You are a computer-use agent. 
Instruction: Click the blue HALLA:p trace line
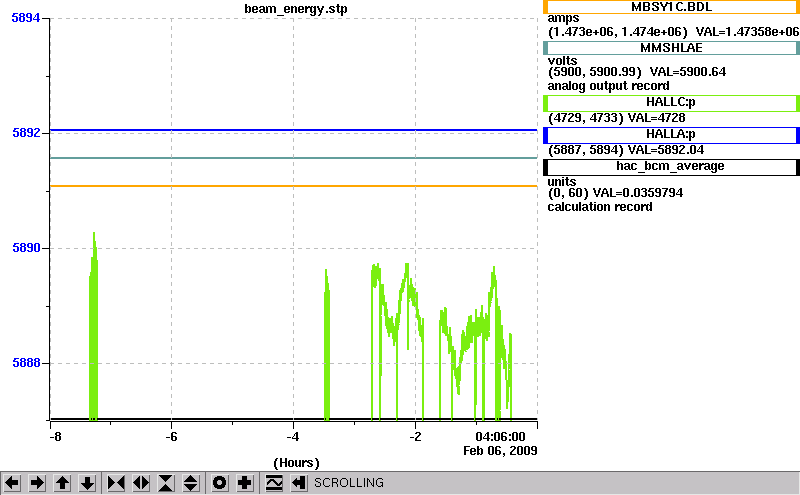(x=293, y=130)
